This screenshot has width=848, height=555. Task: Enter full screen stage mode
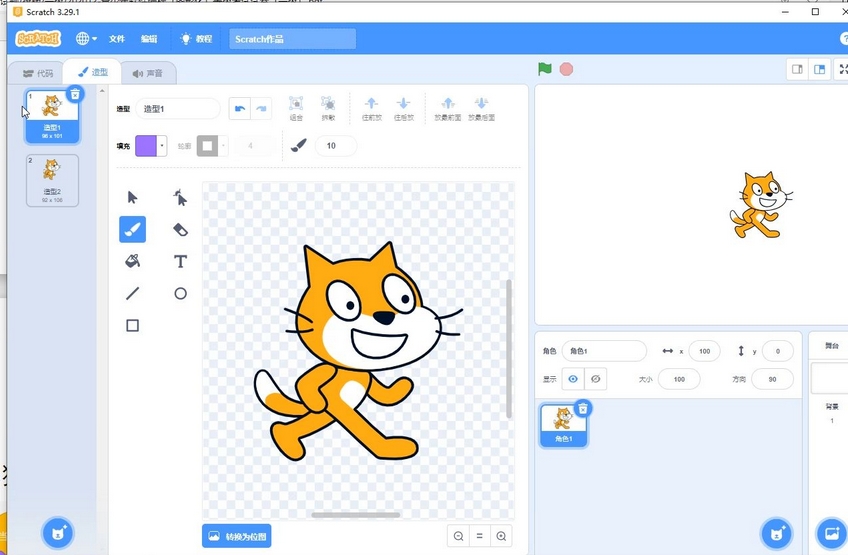(843, 69)
